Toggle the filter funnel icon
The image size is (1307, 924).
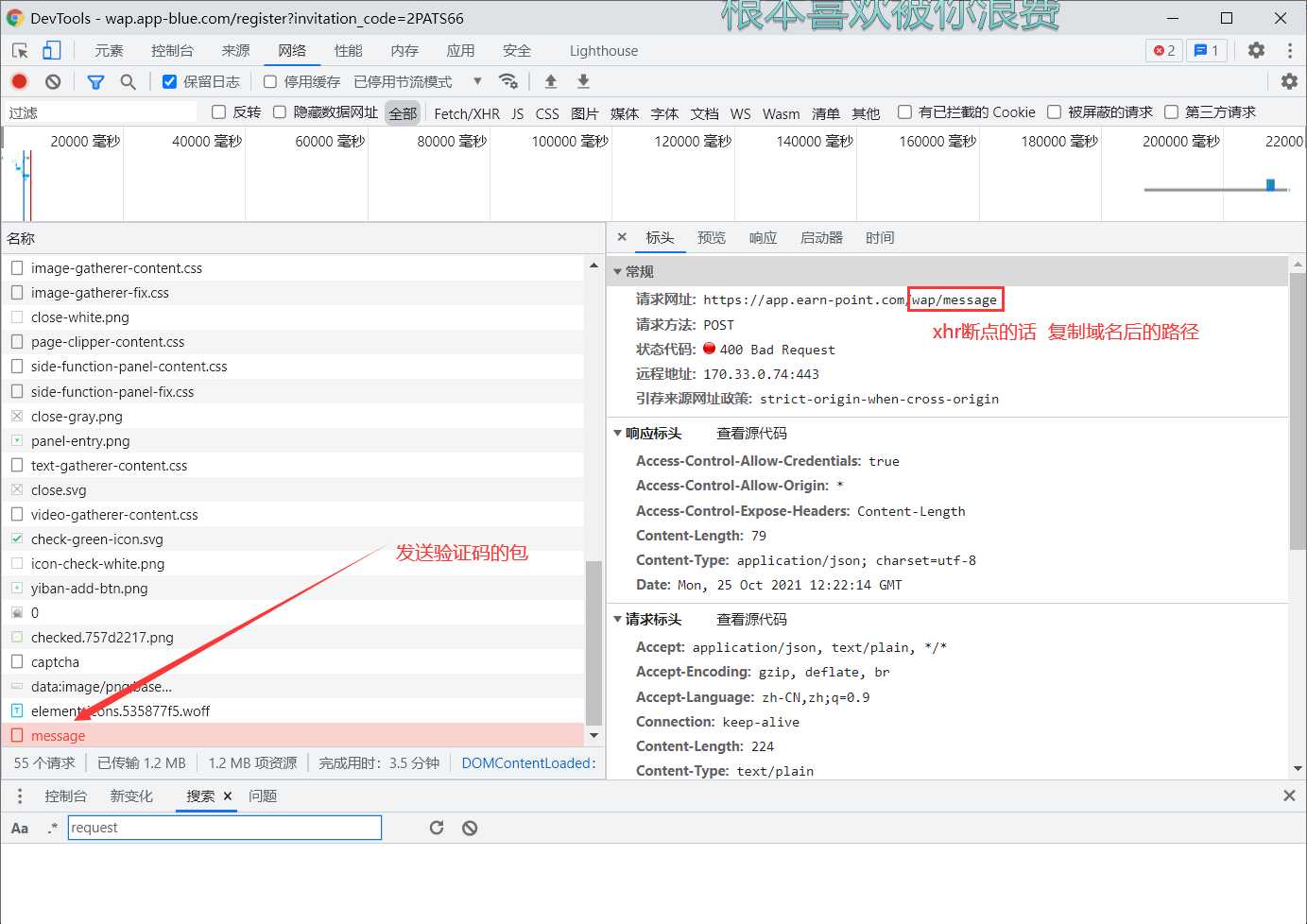coord(95,82)
